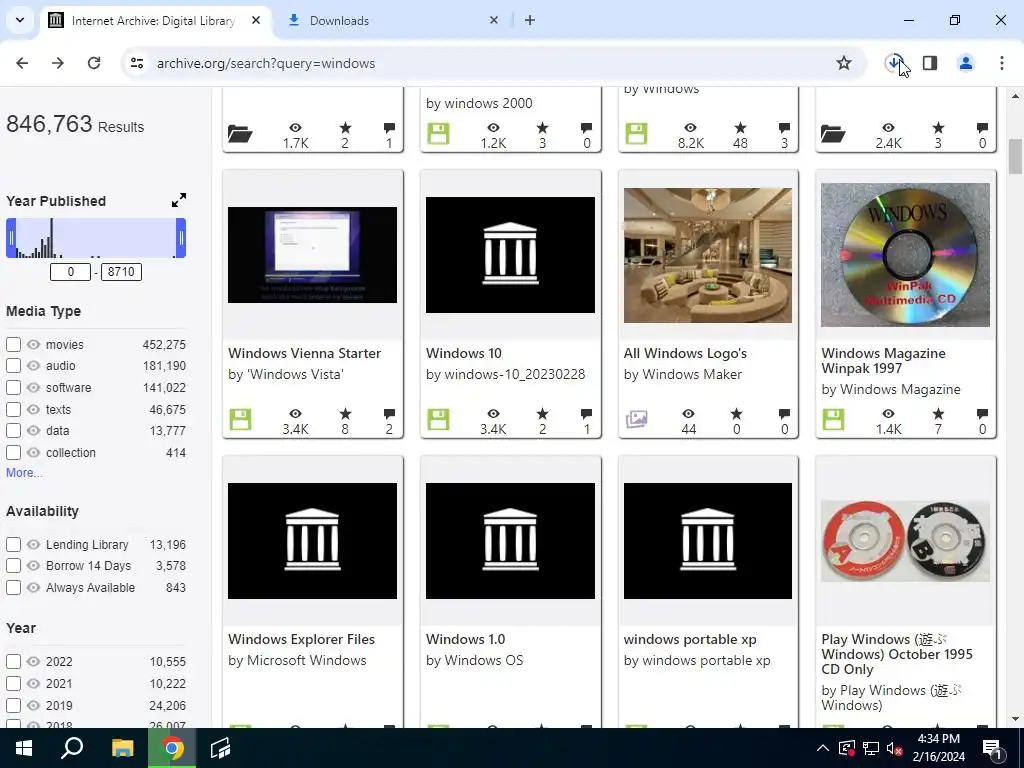Show hidden system tray icons chevron
The width and height of the screenshot is (1024, 768).
tap(823, 748)
